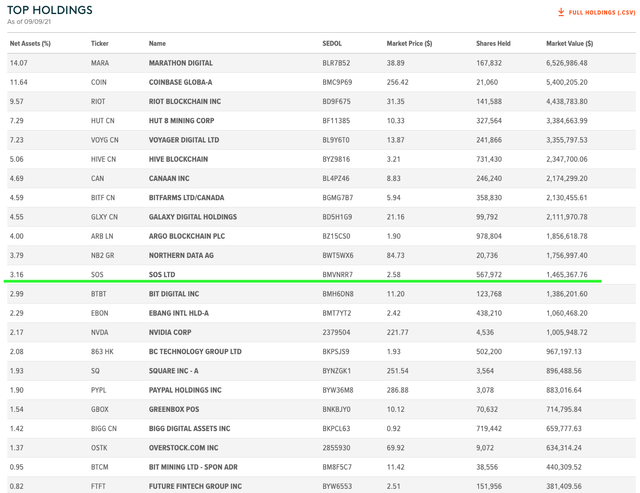The image size is (640, 493).
Task: Select PAYPAL HOLDINGS INC name cell
Action: point(185,390)
